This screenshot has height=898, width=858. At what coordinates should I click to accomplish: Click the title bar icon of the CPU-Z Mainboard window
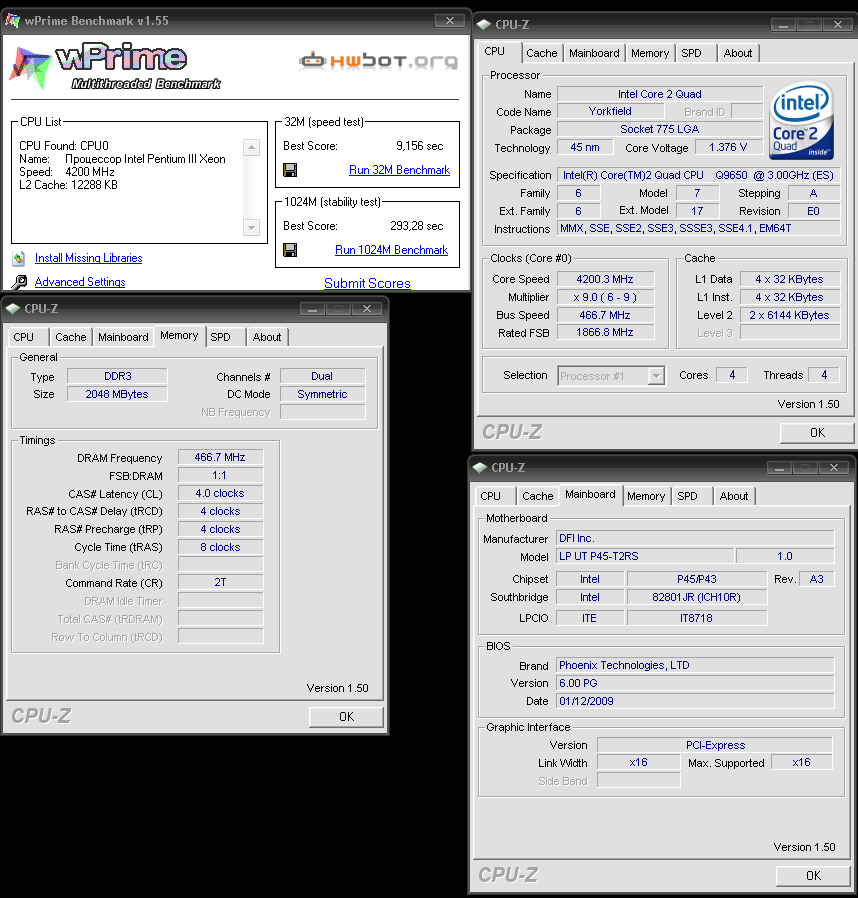pos(480,467)
